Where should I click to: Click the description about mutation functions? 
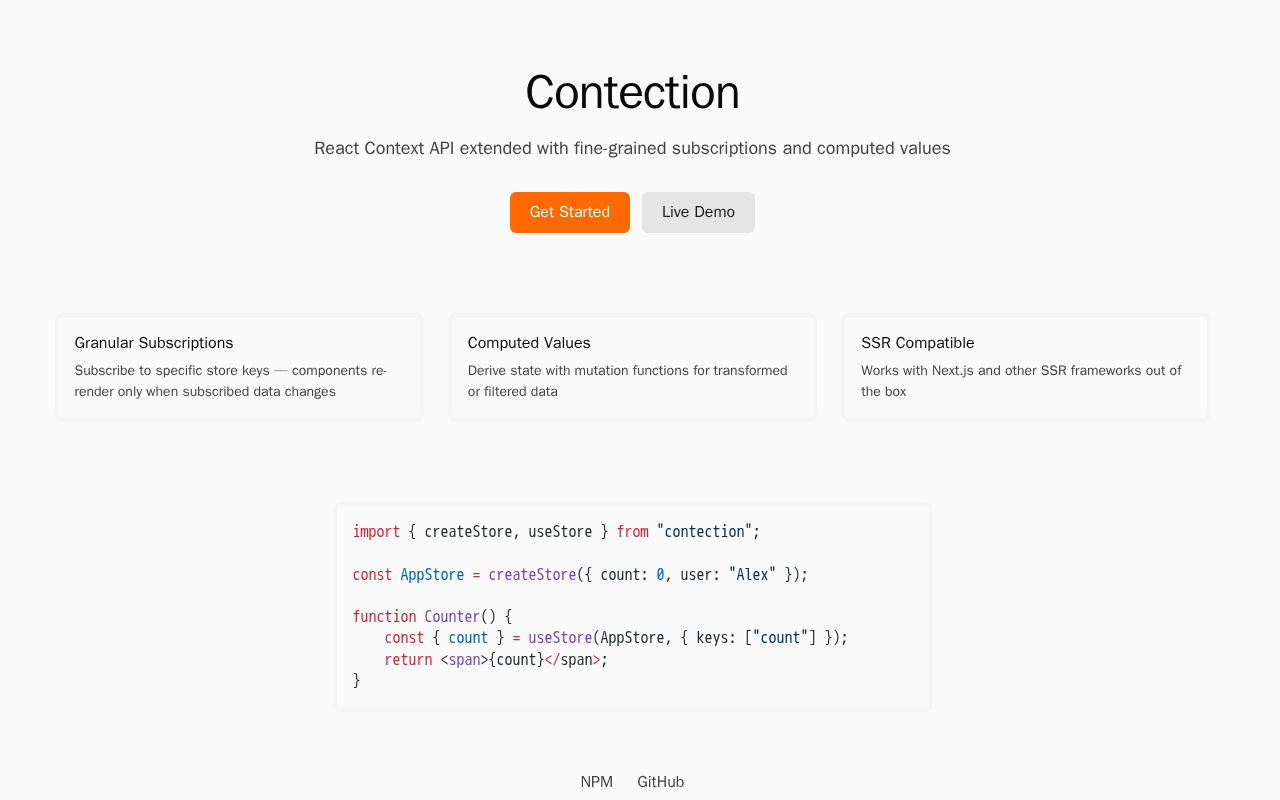(627, 381)
